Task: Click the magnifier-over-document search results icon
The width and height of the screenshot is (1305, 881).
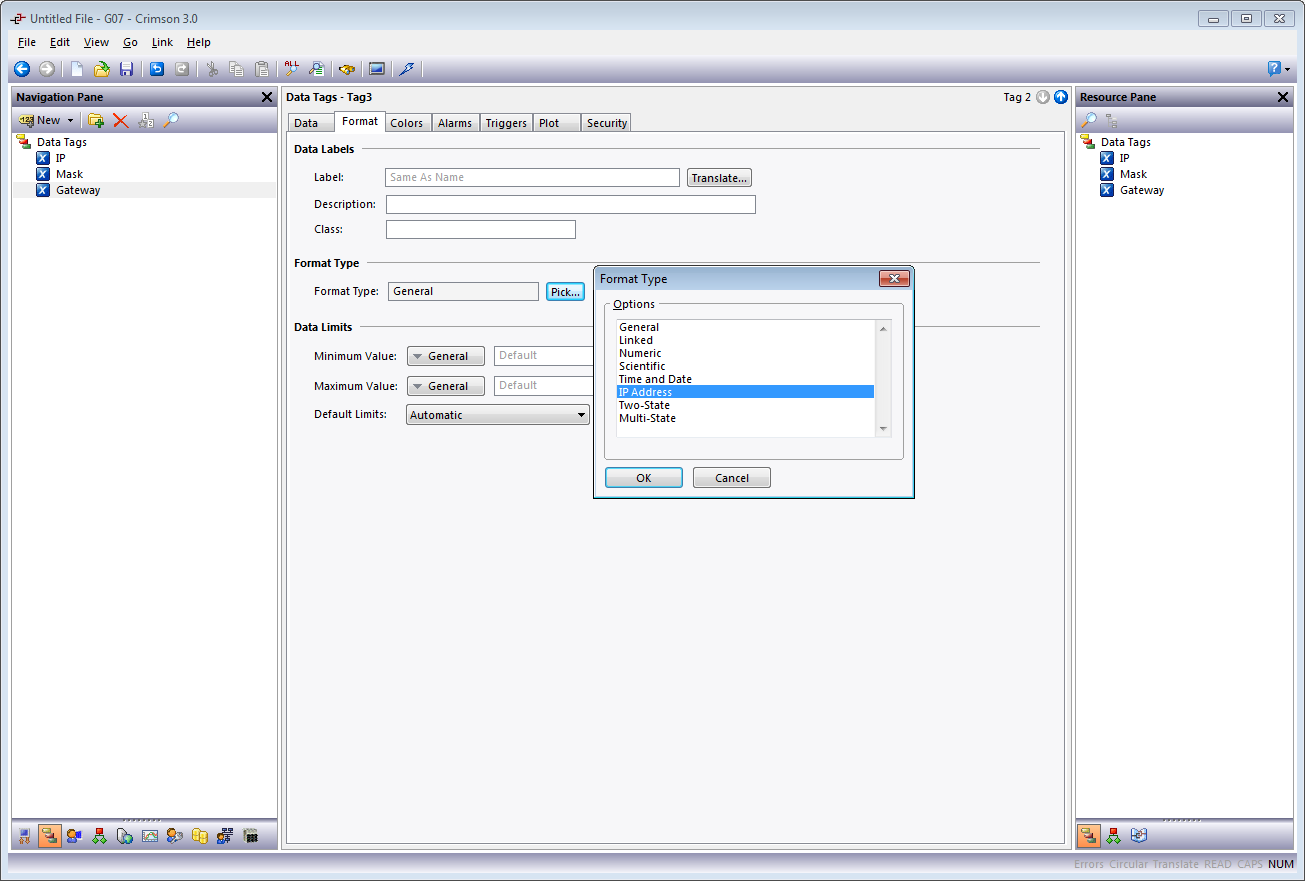Action: click(x=316, y=69)
